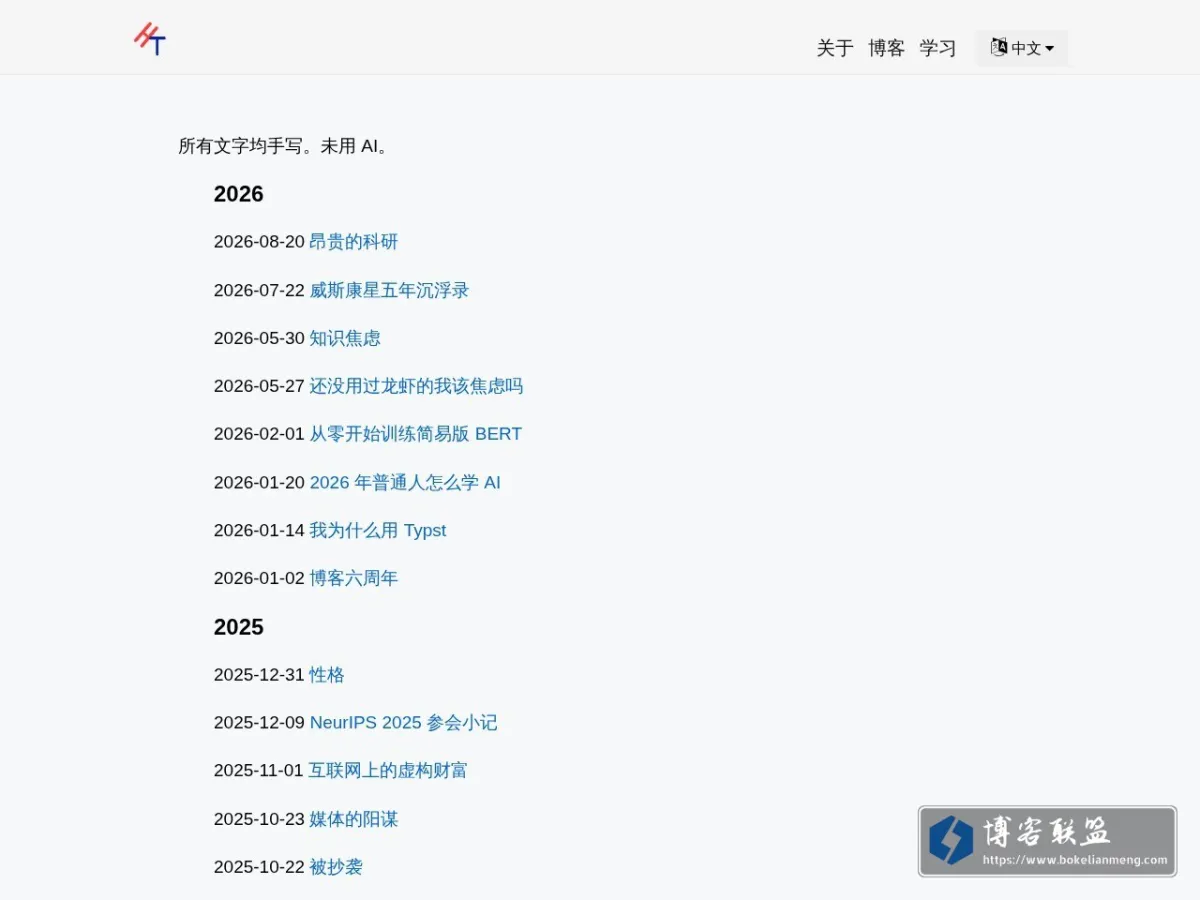Open the post 昂贵的科研
1200x900 pixels.
pyautogui.click(x=353, y=242)
